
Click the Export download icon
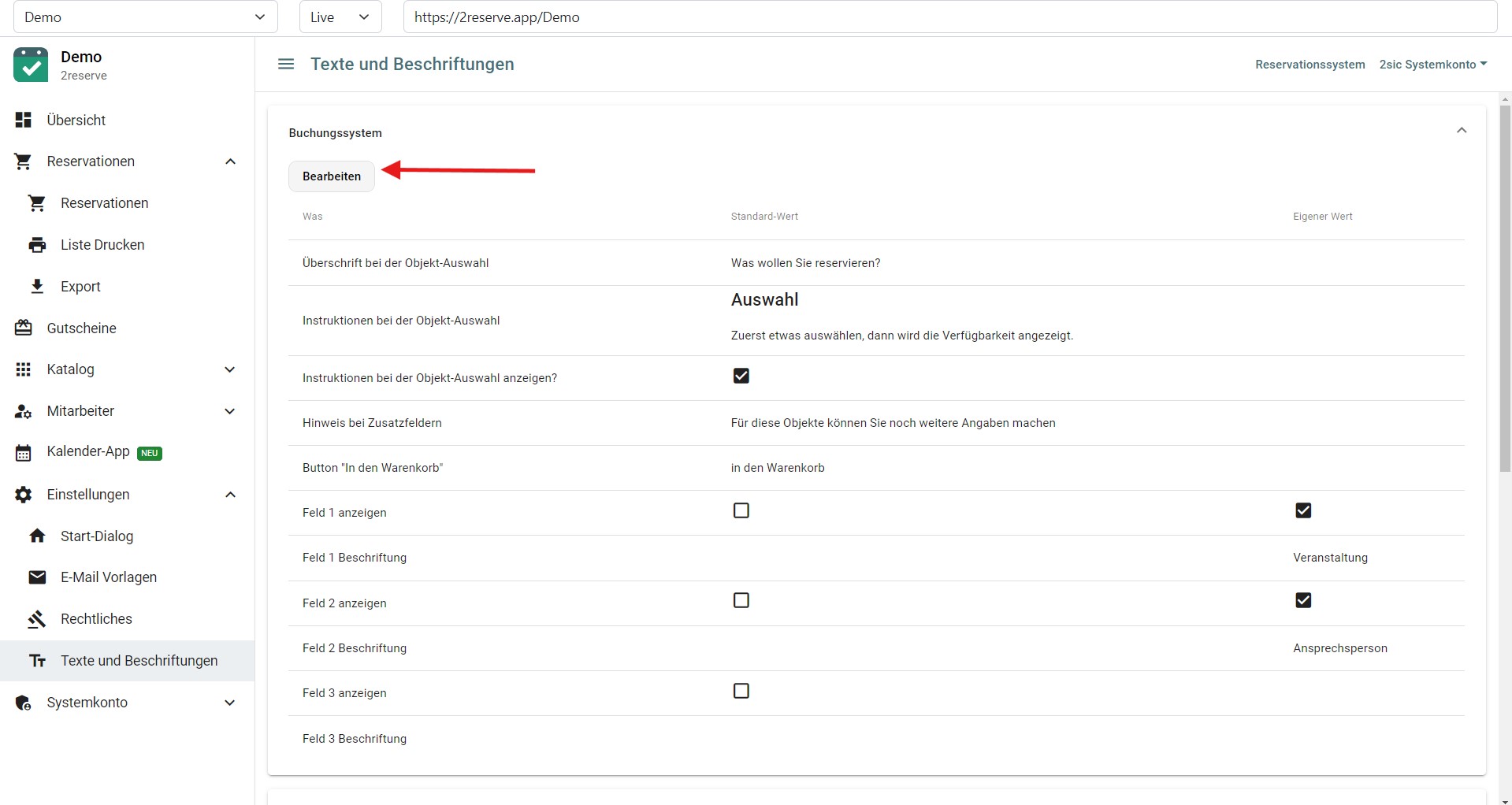(37, 287)
